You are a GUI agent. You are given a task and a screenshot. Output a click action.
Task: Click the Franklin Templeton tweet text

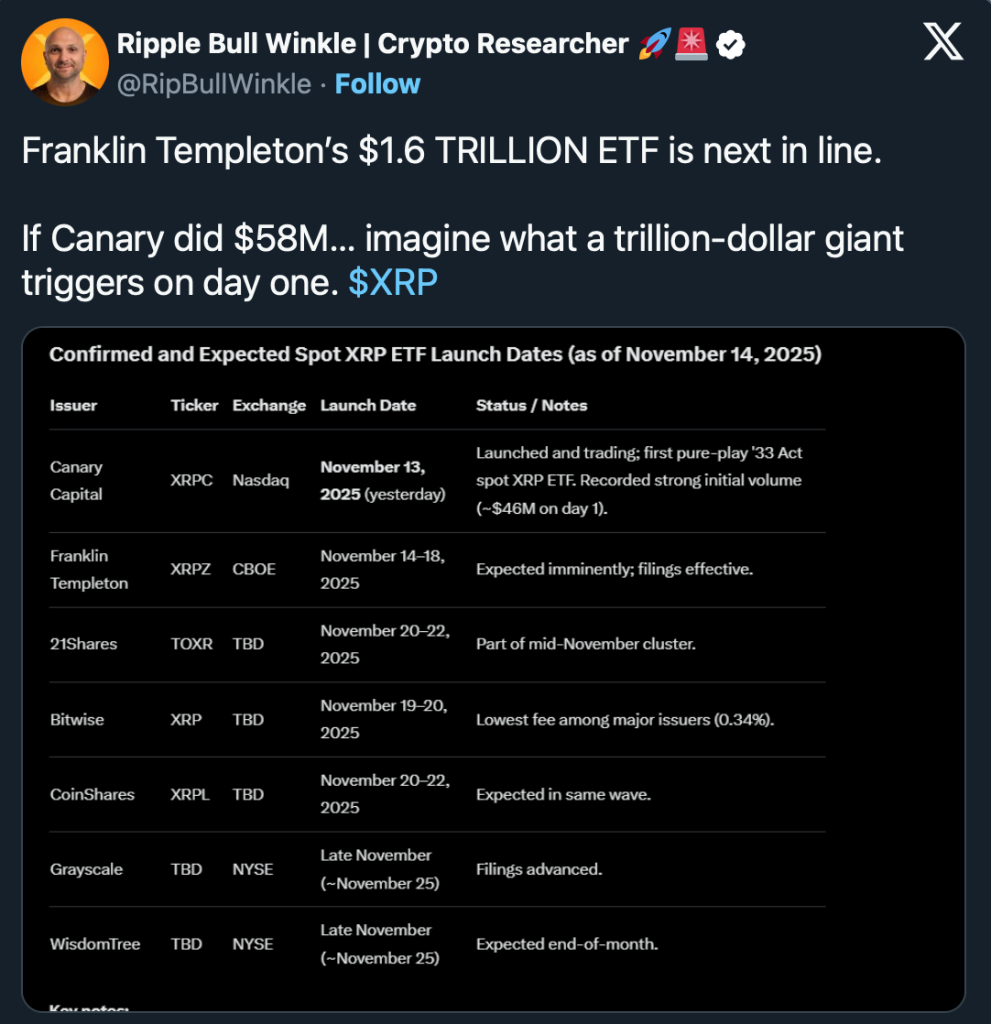(451, 152)
